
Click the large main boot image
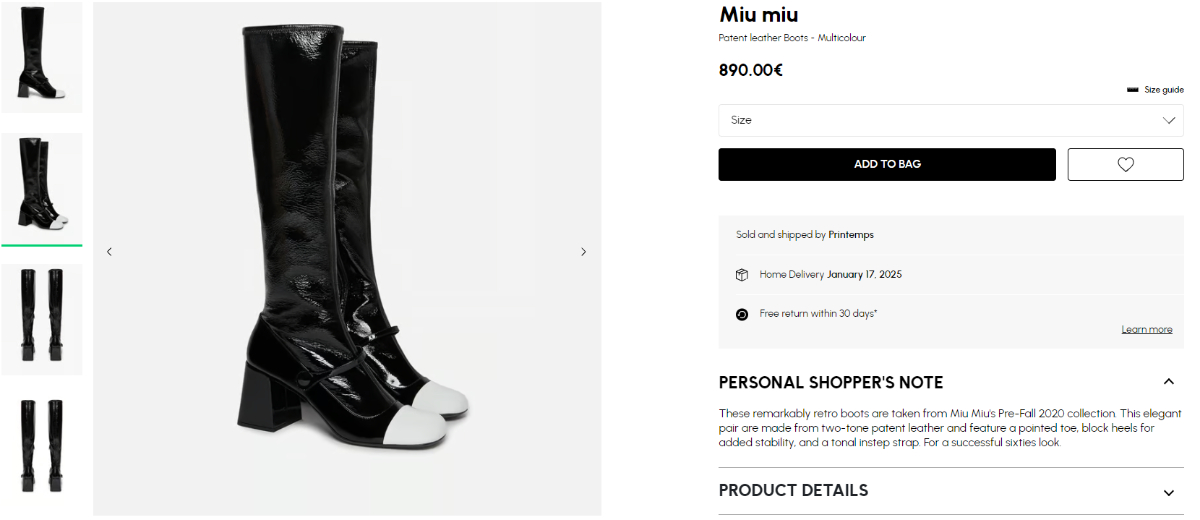[x=347, y=258]
